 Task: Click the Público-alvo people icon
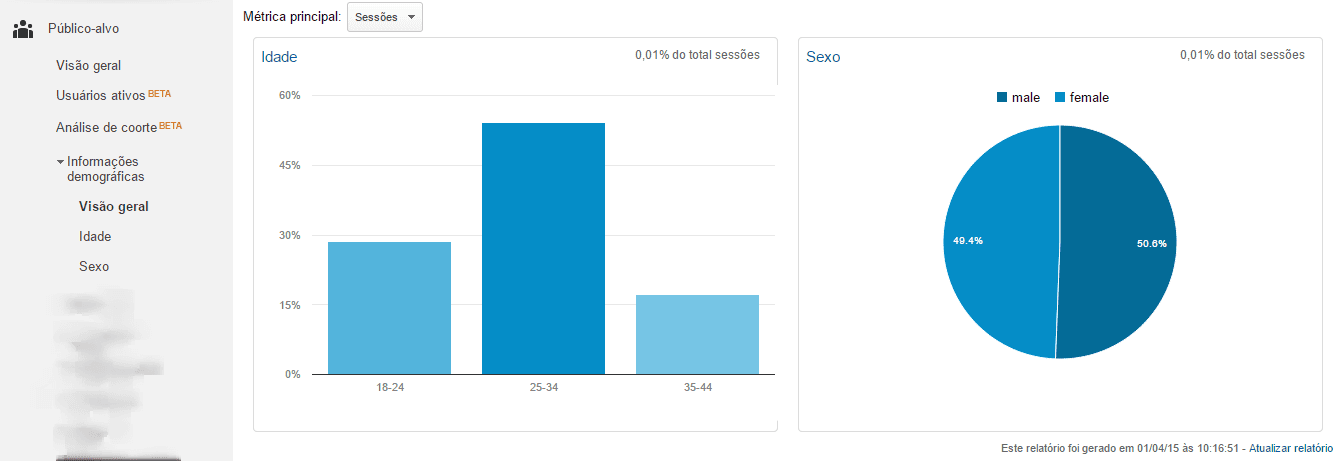23,29
